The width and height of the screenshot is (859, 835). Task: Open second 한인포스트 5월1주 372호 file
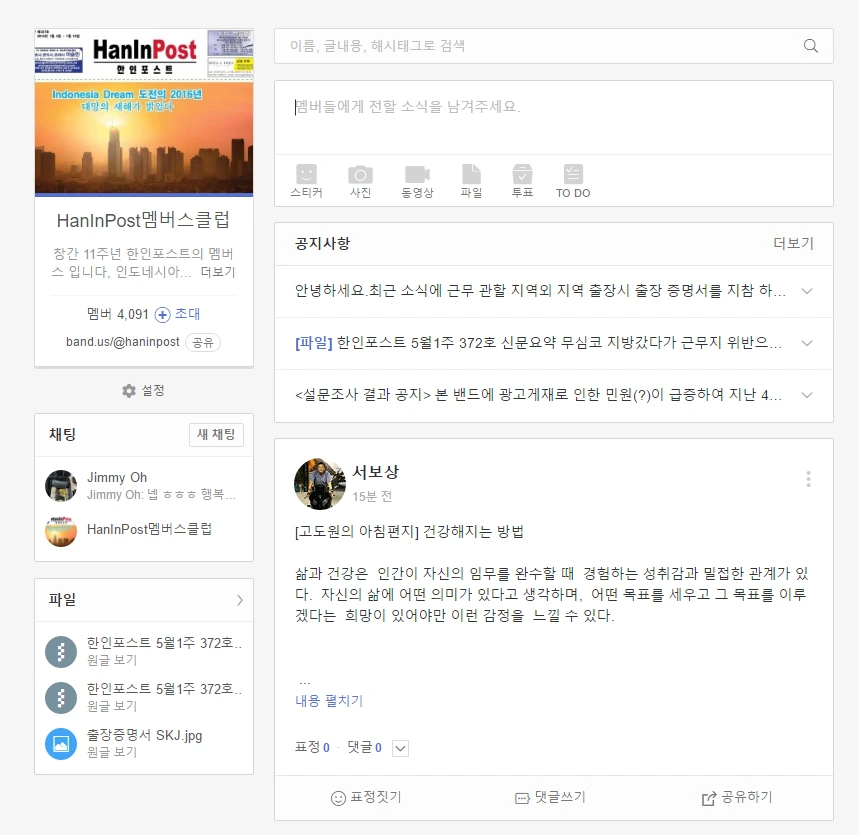coord(164,689)
